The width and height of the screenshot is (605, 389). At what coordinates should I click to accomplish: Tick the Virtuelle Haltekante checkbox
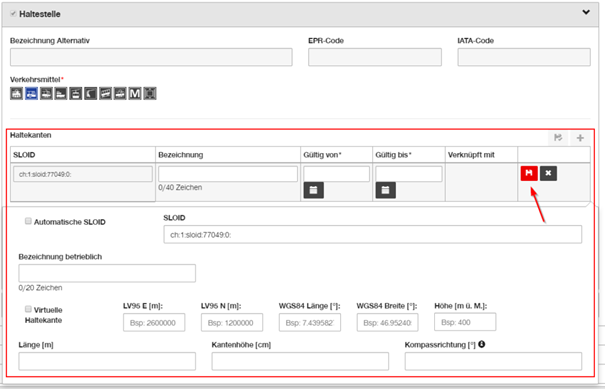(x=28, y=309)
